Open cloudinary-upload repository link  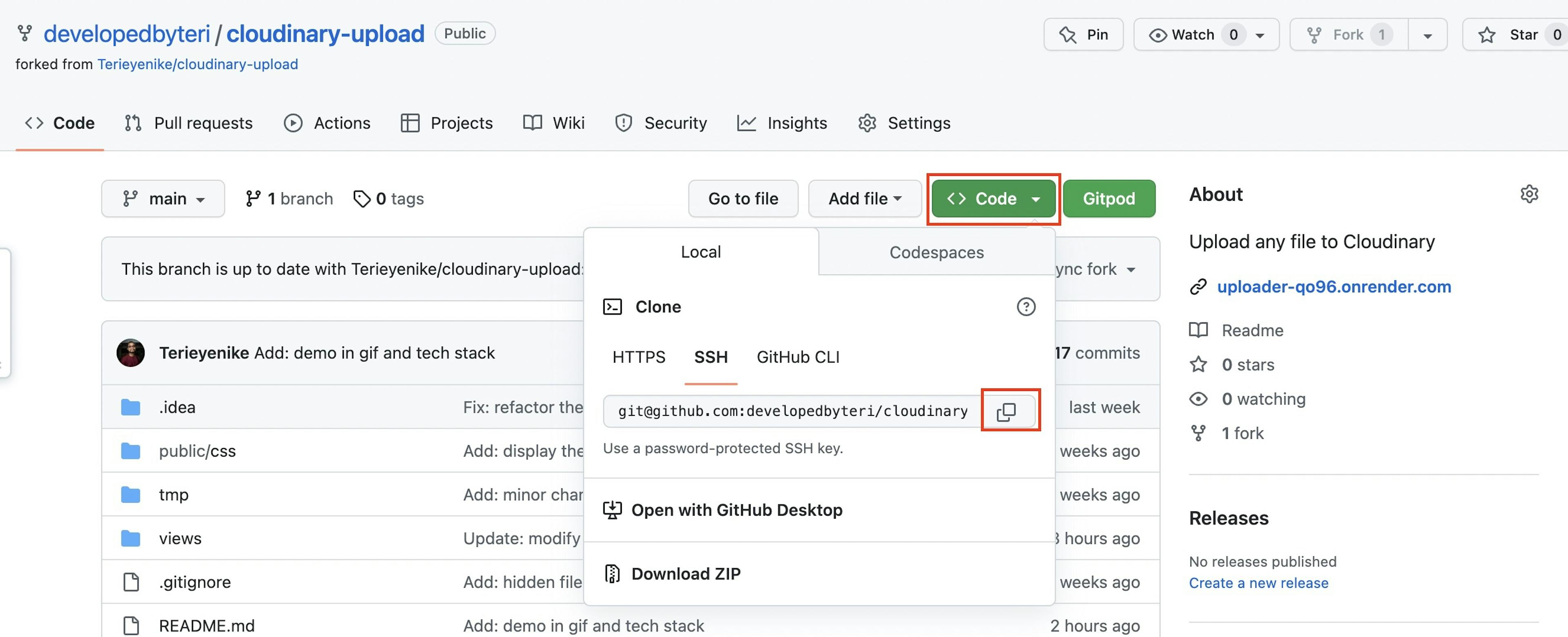(325, 33)
